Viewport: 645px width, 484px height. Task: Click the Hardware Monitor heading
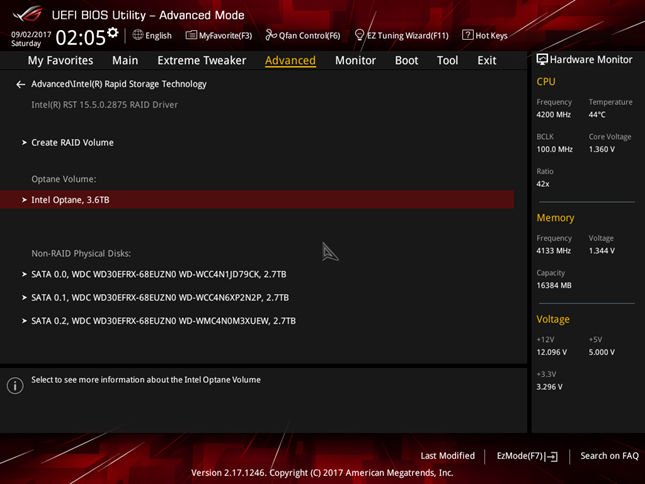tap(591, 60)
